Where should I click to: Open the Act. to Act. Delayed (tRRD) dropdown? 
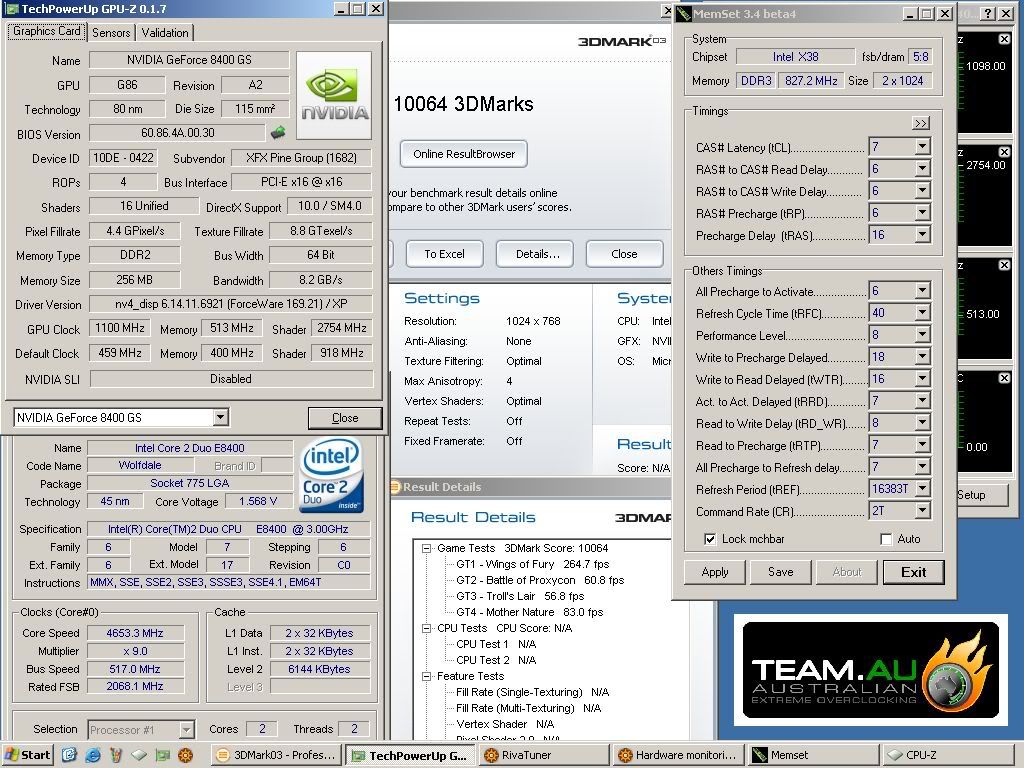[x=922, y=401]
